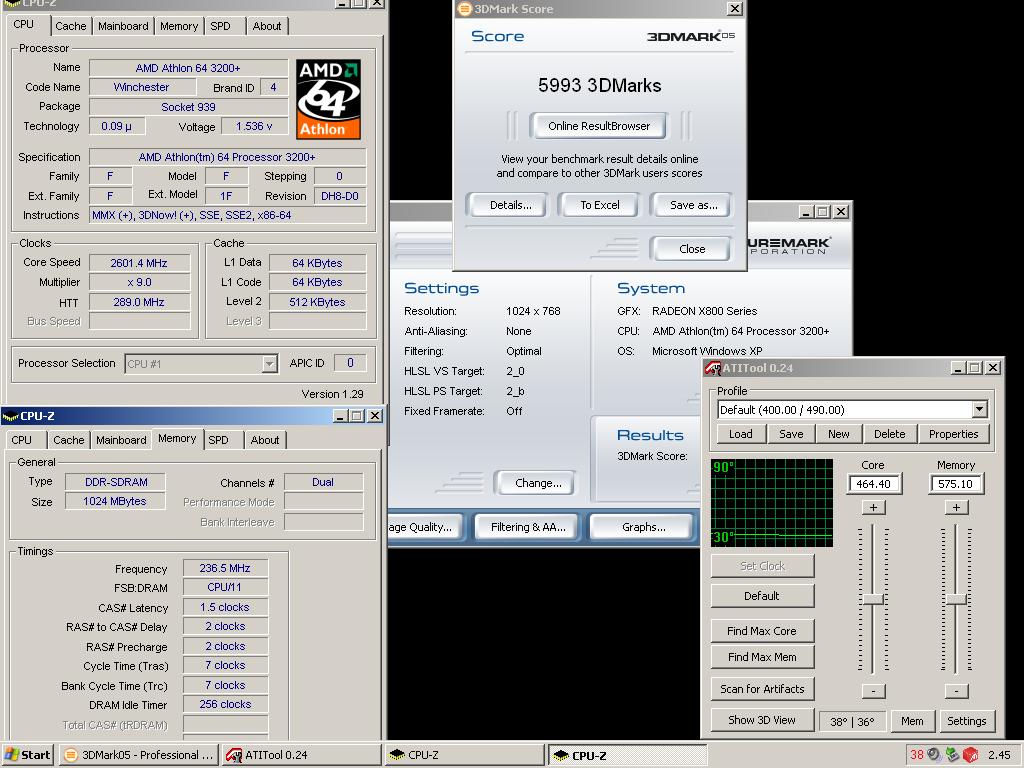Run Scan for Artifacts in ATITool
The image size is (1024, 768).
pos(762,689)
